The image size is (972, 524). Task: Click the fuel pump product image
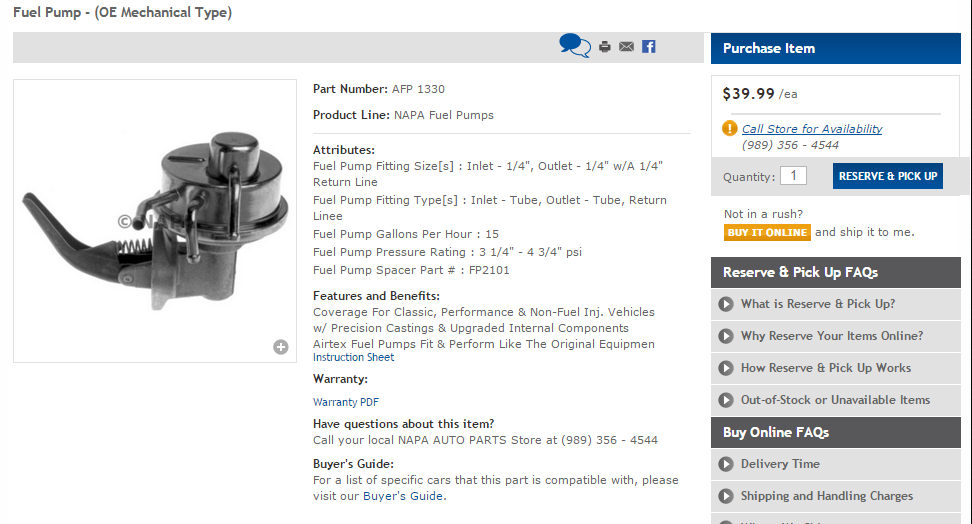coord(155,221)
